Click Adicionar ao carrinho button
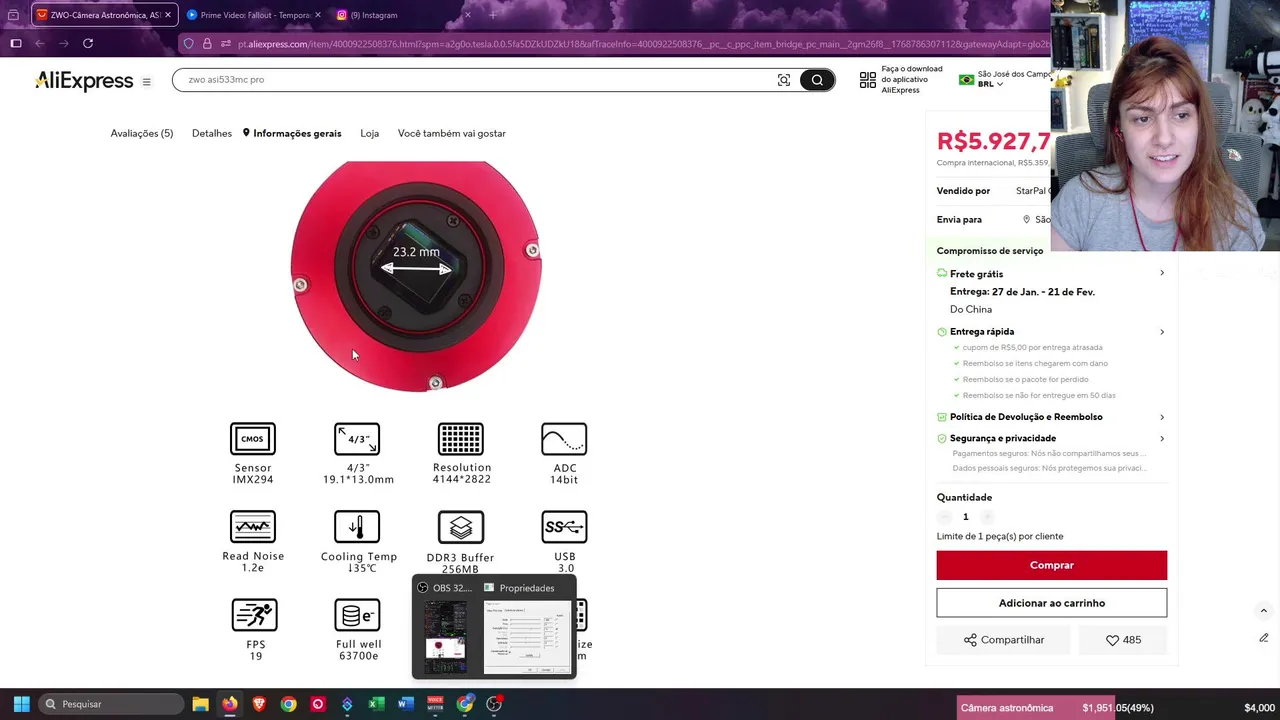Image resolution: width=1280 pixels, height=720 pixels. click(x=1052, y=603)
